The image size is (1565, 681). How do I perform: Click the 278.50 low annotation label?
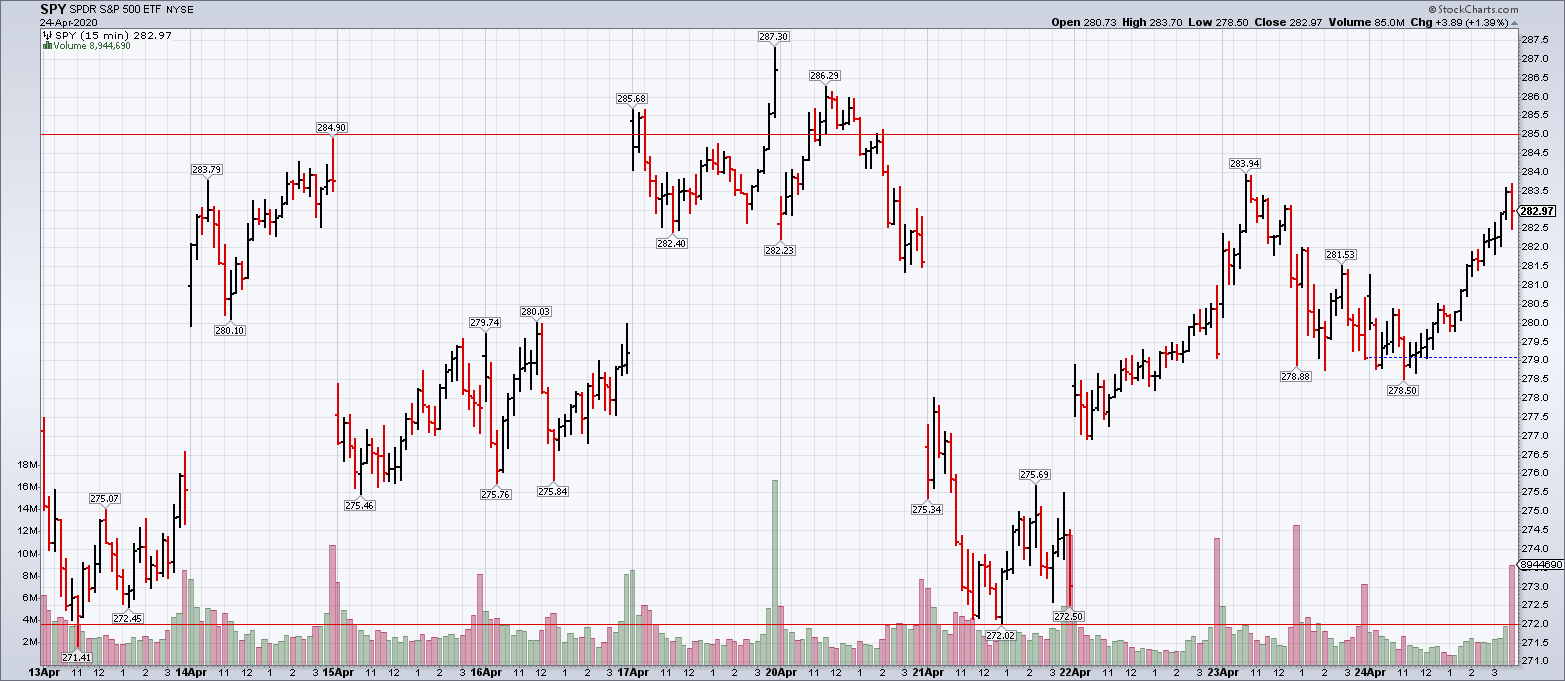coord(1403,390)
